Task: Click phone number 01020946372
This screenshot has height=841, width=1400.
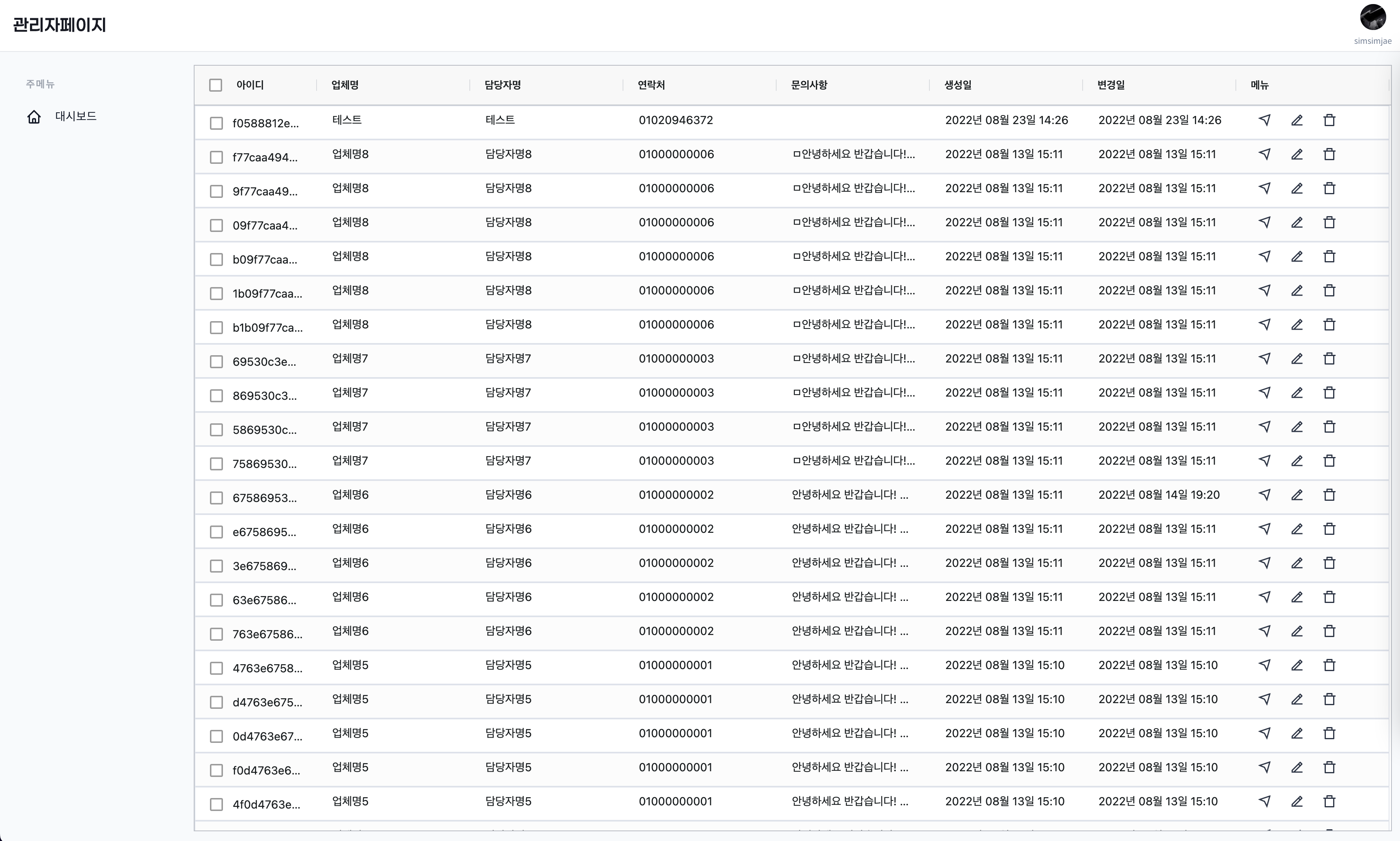Action: pos(676,120)
